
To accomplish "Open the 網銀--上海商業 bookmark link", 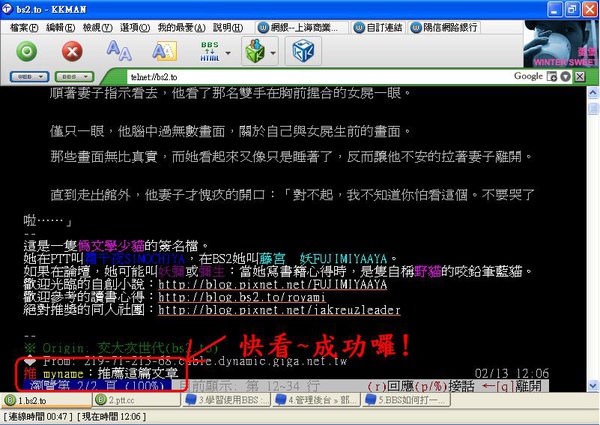I will pyautogui.click(x=302, y=28).
